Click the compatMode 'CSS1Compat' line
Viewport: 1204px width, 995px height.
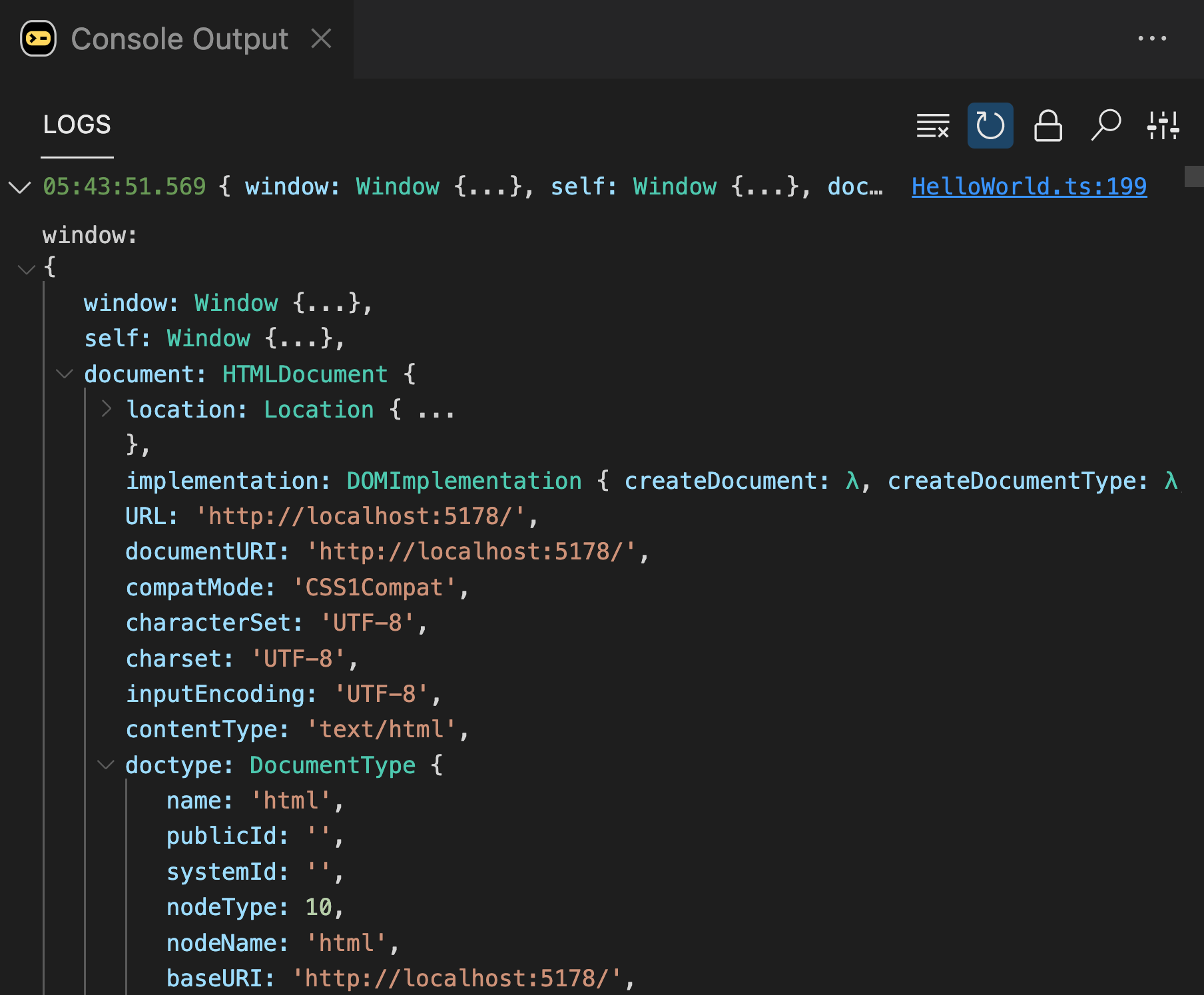click(297, 588)
